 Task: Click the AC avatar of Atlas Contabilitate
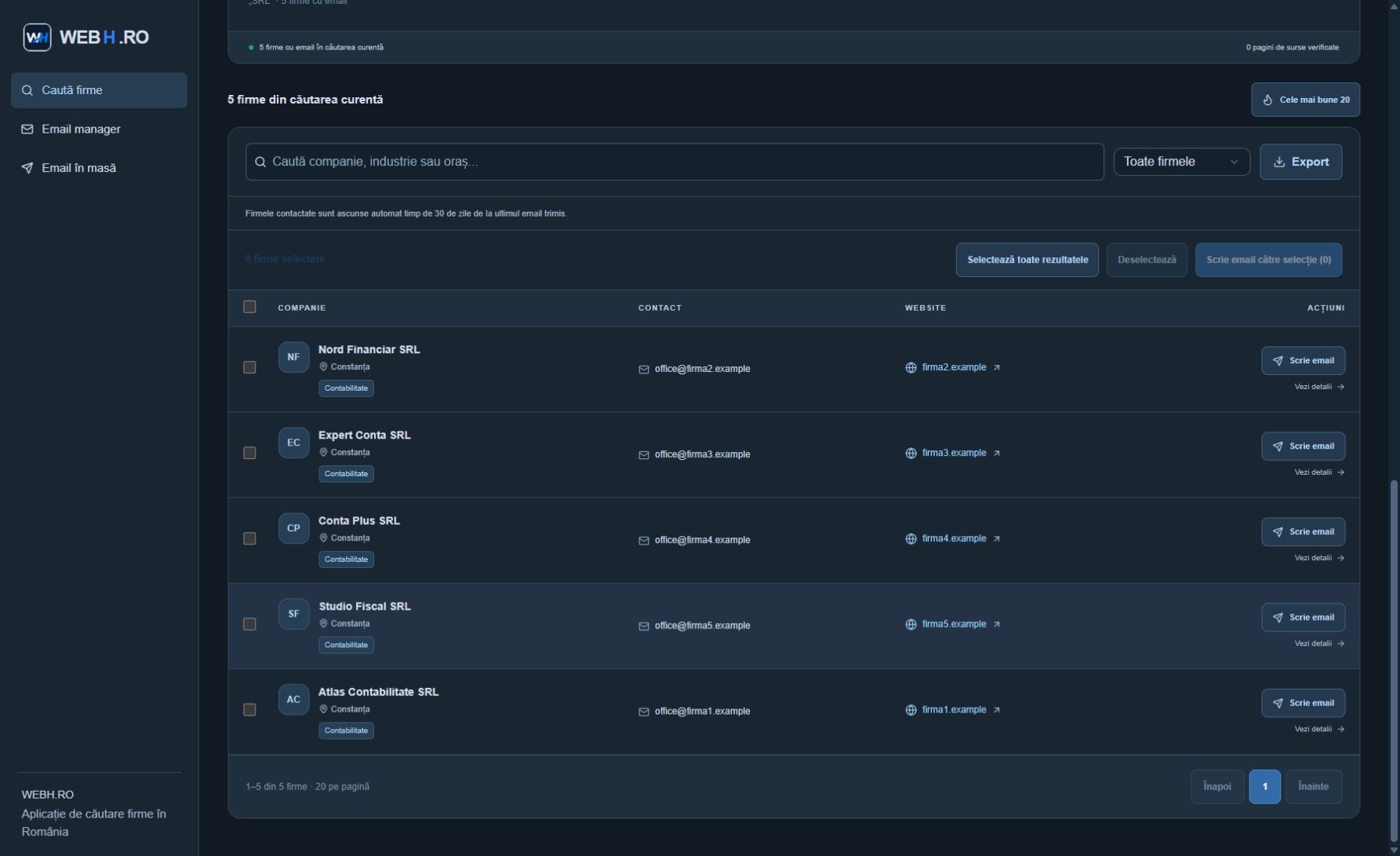coord(293,699)
